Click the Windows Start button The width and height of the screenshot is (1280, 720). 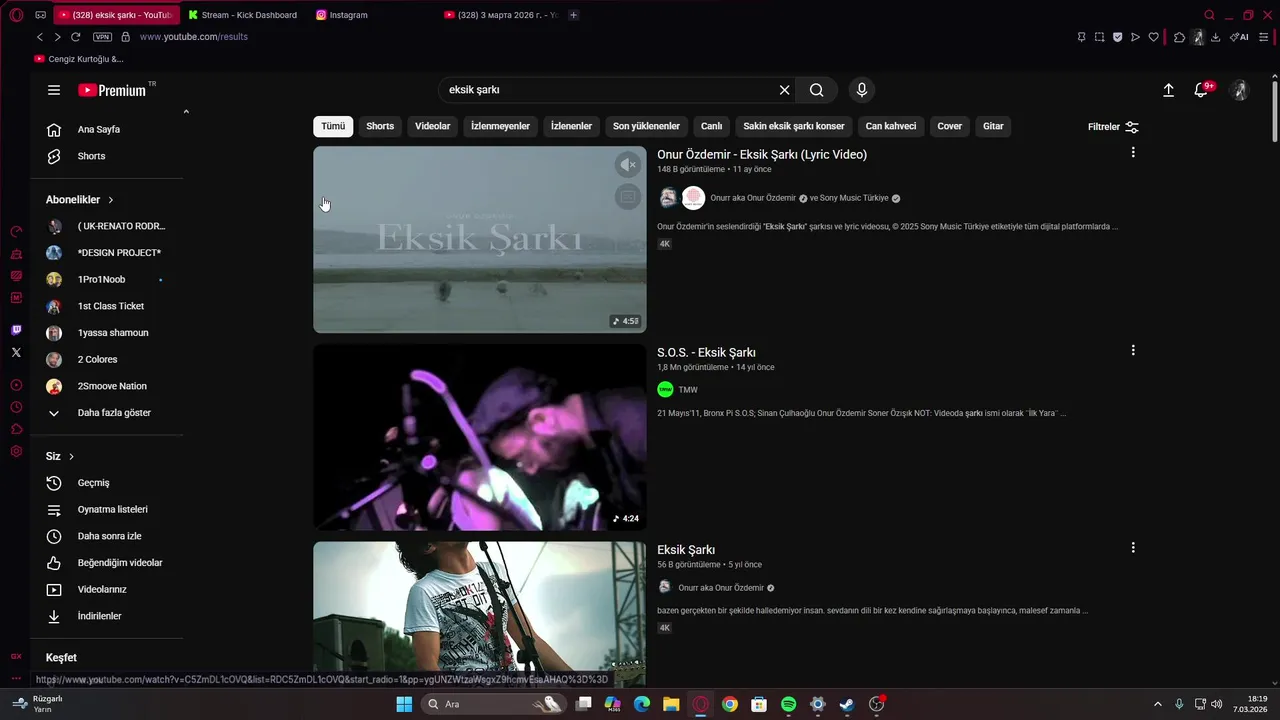click(404, 705)
